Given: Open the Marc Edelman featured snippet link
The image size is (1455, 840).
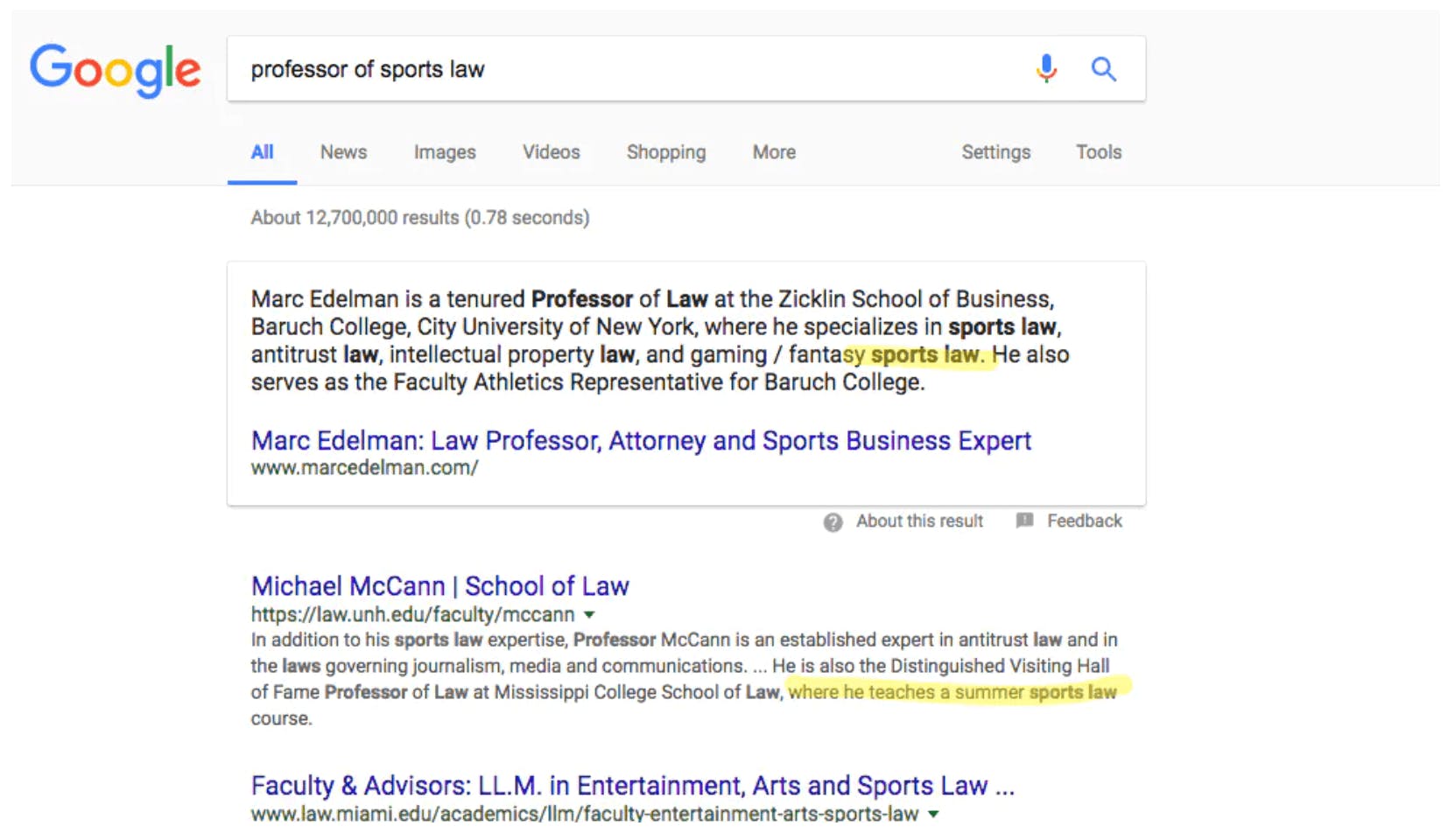Looking at the screenshot, I should click(x=640, y=440).
